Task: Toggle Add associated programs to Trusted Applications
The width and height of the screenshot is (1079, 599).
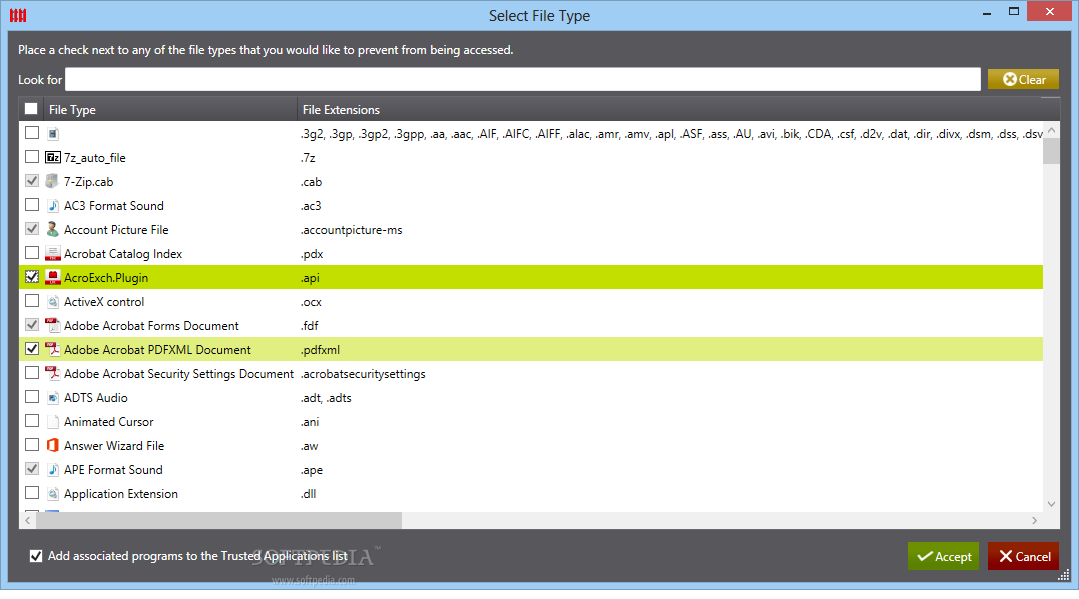Action: coord(36,556)
